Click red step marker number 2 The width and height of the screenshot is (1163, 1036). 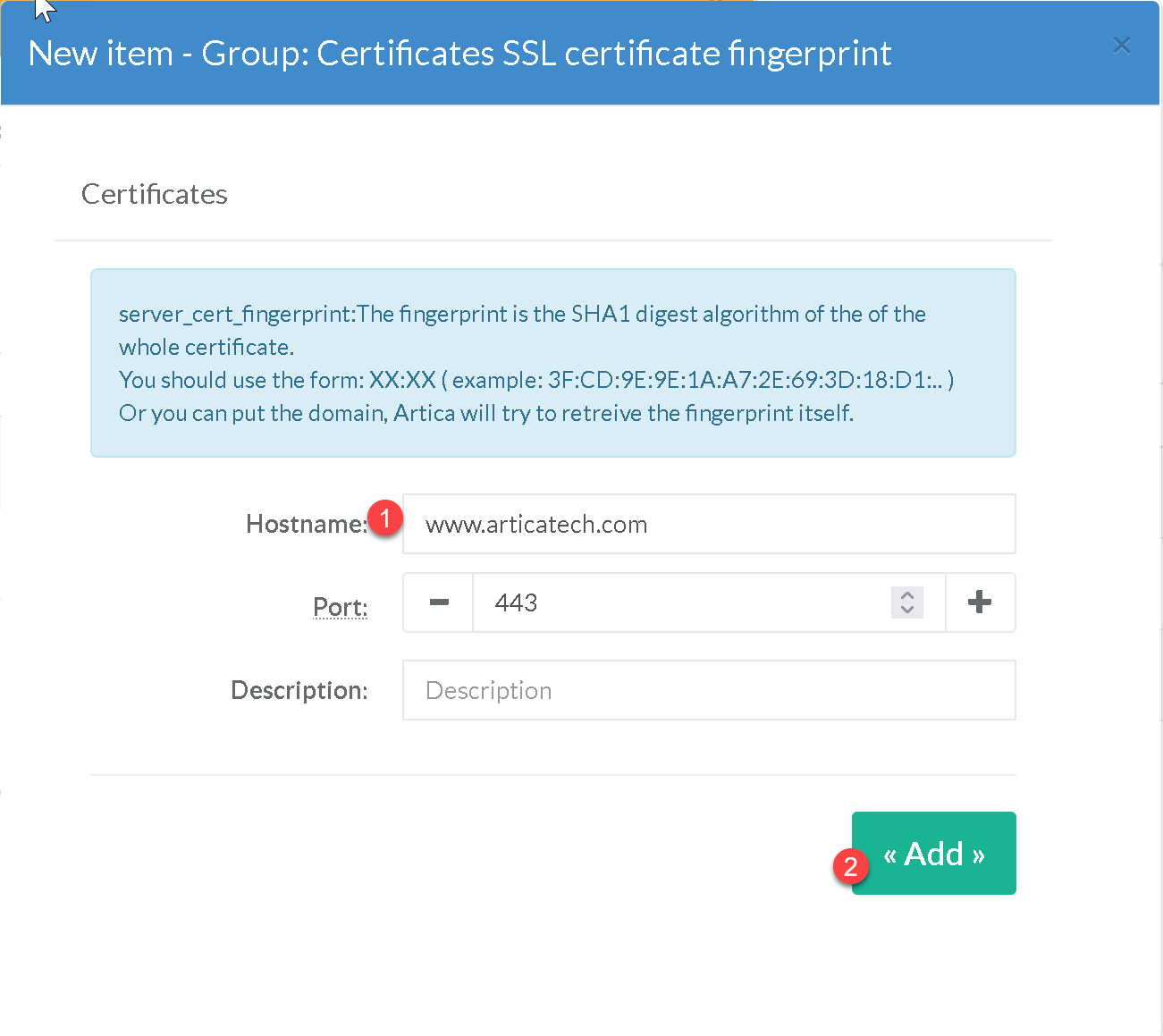click(850, 866)
